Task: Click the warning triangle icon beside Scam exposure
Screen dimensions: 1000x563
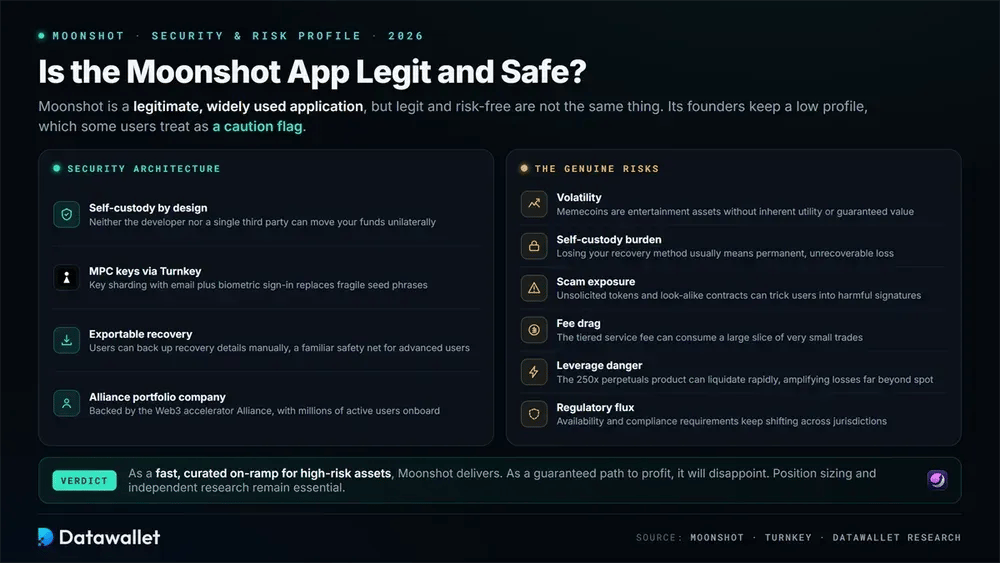Action: (534, 288)
